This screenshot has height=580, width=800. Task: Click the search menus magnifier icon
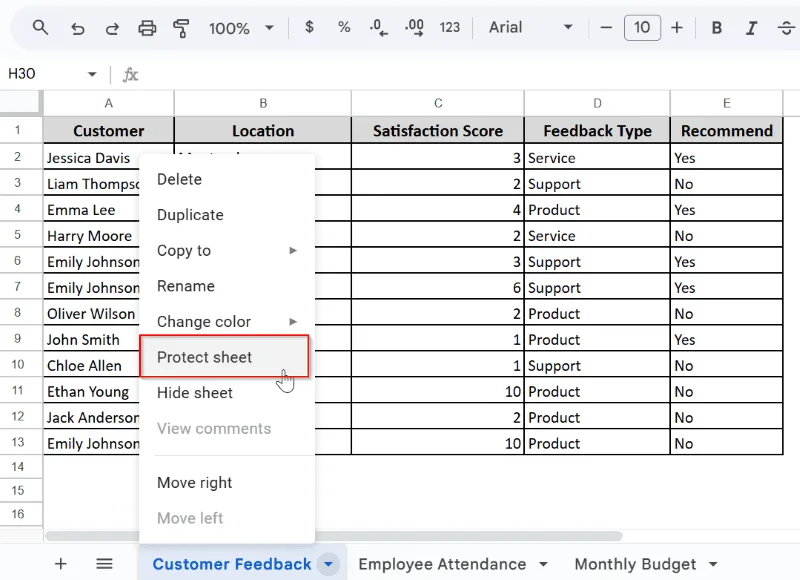(x=40, y=28)
